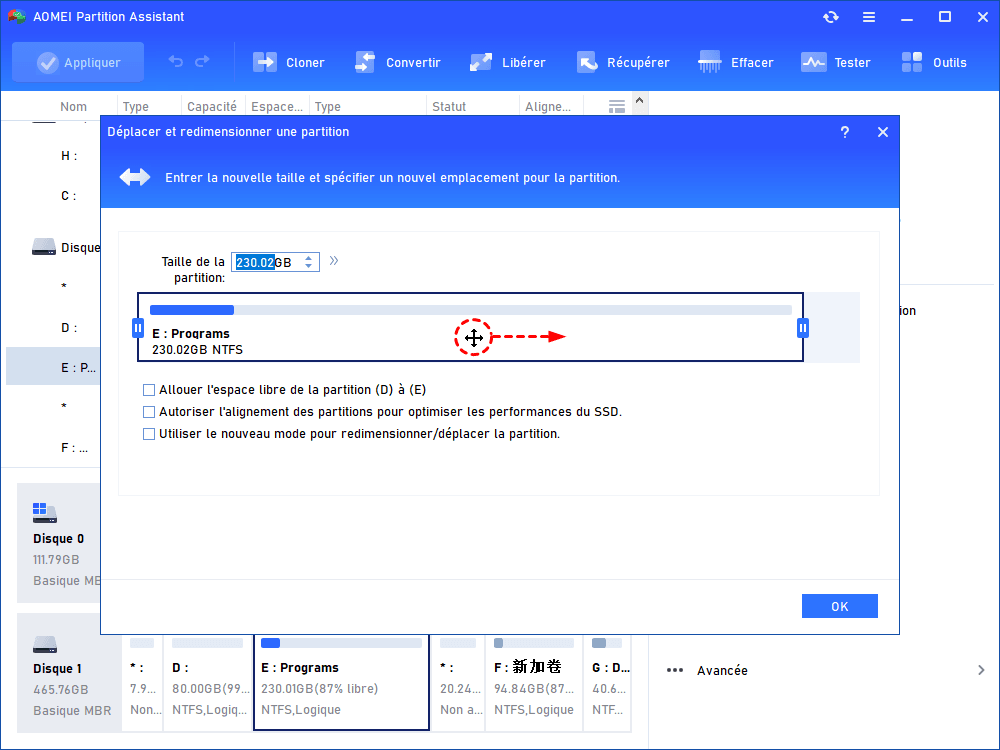Click the Statut column header
The image size is (1000, 750).
coord(449,107)
